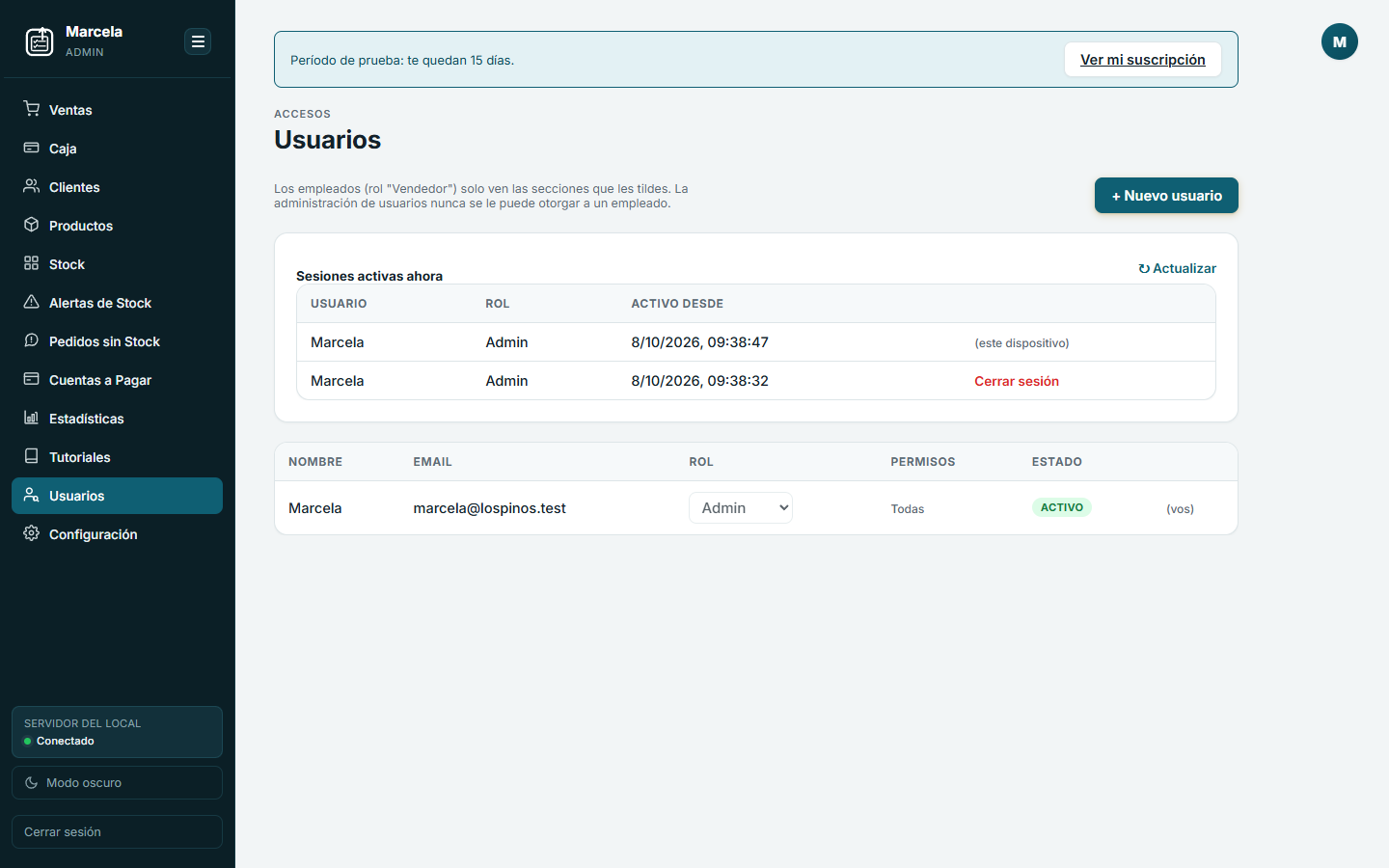
Task: Open the Ventas menu label
Action: [x=70, y=110]
